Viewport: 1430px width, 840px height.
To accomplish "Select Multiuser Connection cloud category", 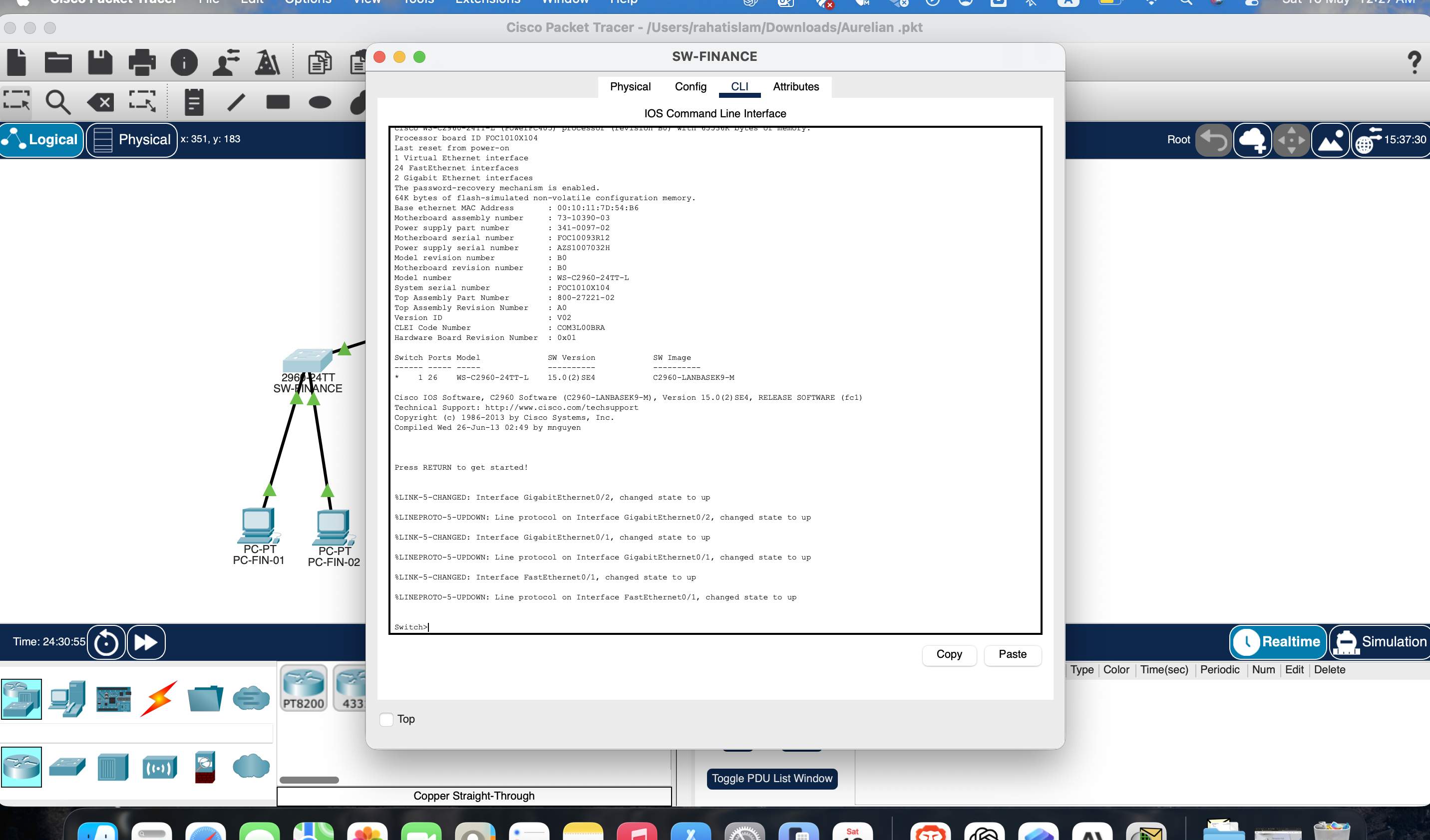I will (251, 698).
